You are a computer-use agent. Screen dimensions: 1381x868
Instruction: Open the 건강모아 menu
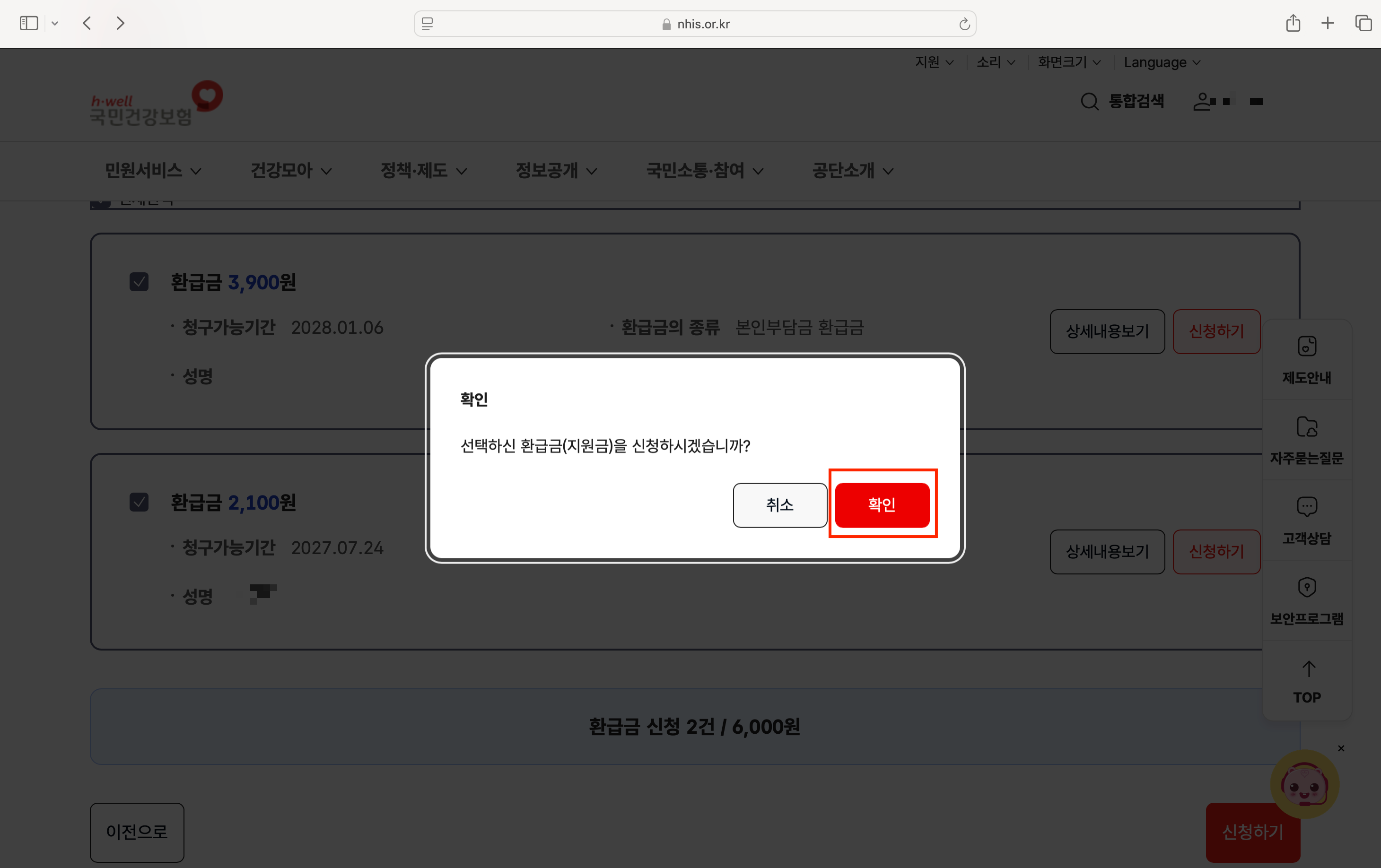(291, 170)
